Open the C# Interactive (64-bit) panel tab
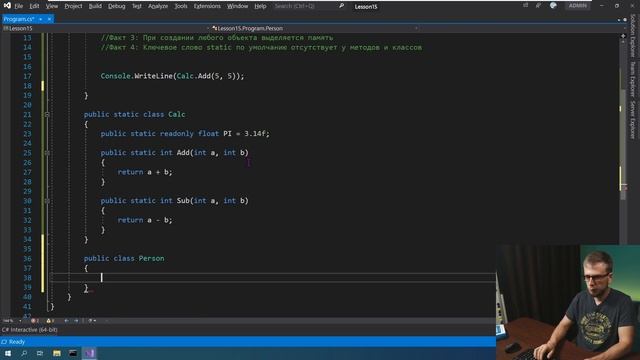640x360 pixels. (29, 330)
